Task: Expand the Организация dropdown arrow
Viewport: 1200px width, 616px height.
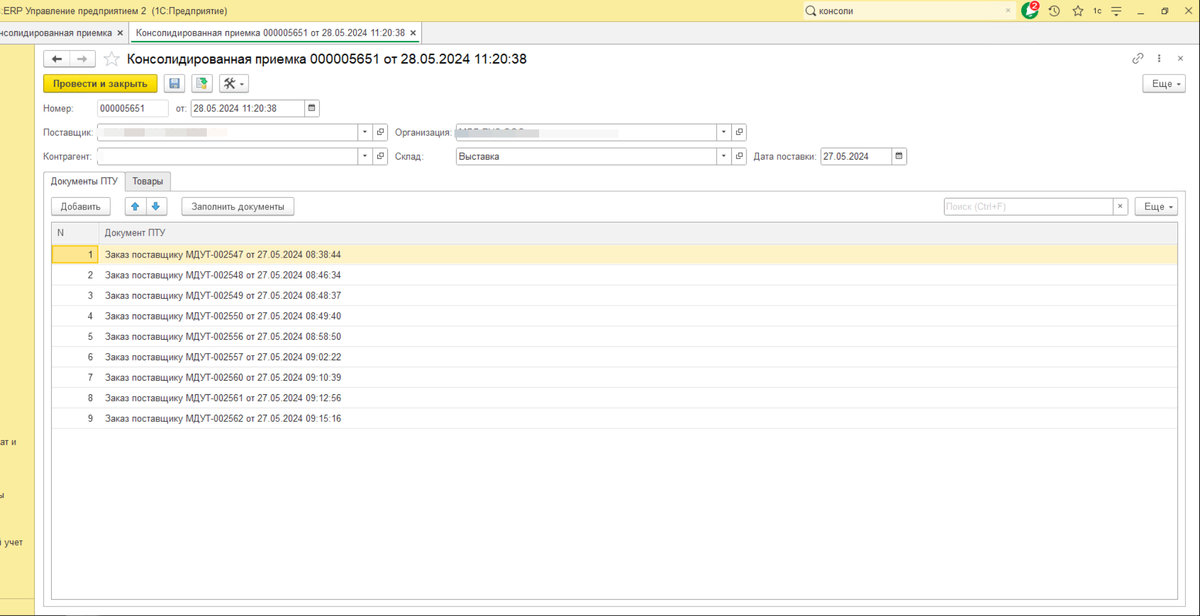Action: (x=724, y=132)
